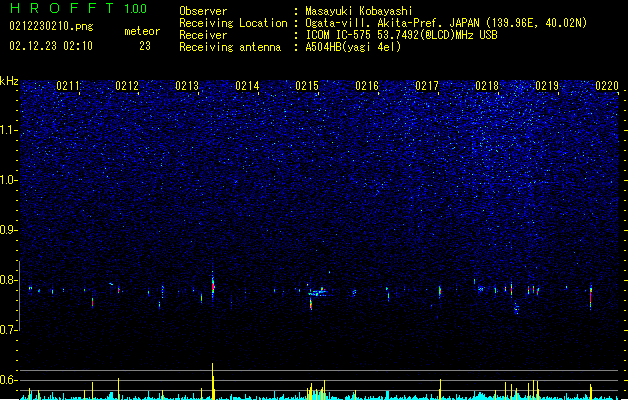This screenshot has width=629, height=400.
Task: Click the 0217 time marker
Action: click(x=427, y=86)
